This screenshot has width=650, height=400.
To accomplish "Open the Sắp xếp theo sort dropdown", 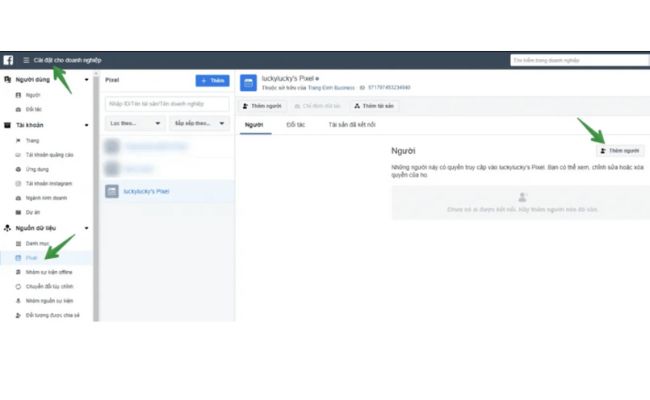I will click(199, 123).
